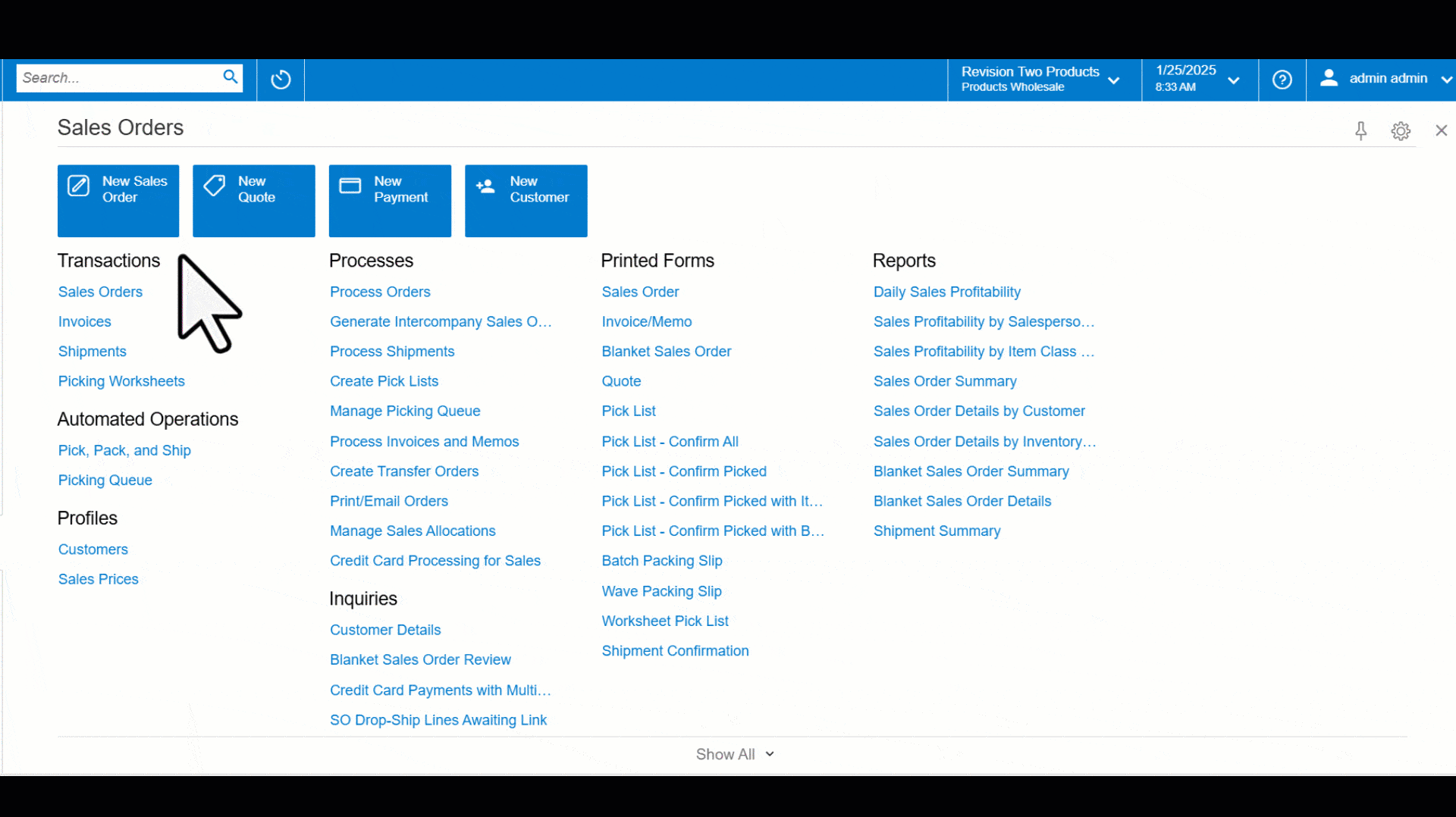This screenshot has width=1456, height=817.
Task: Open Worksheet Pick List form
Action: pyautogui.click(x=665, y=621)
